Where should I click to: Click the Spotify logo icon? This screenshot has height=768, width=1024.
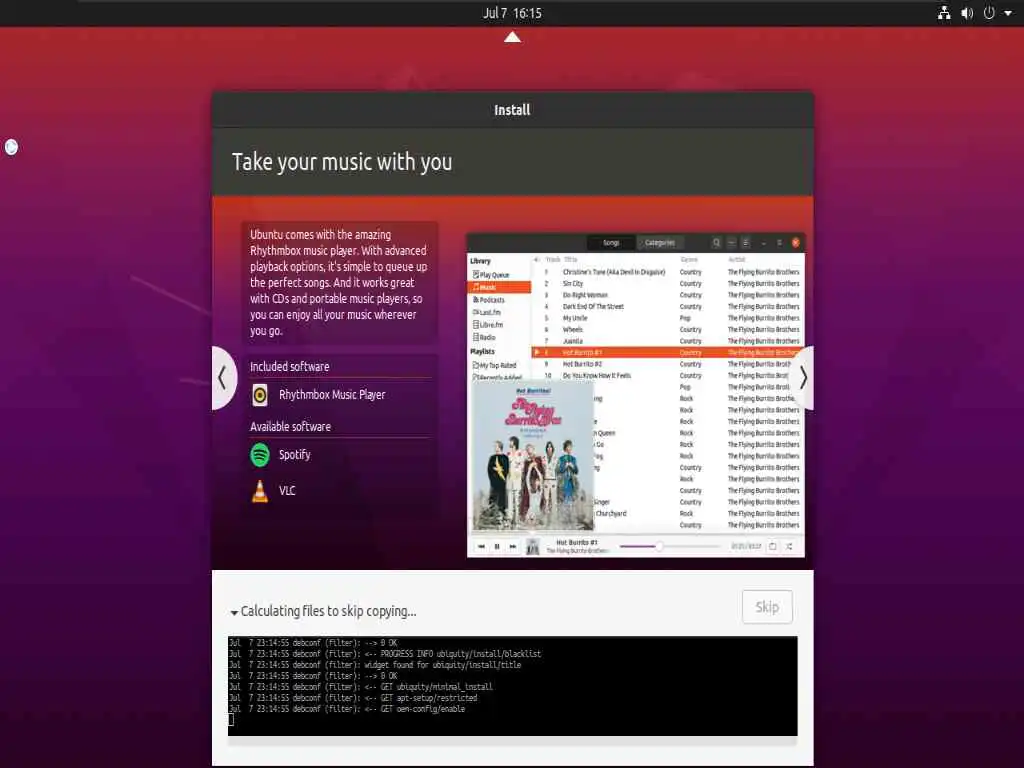coord(260,455)
